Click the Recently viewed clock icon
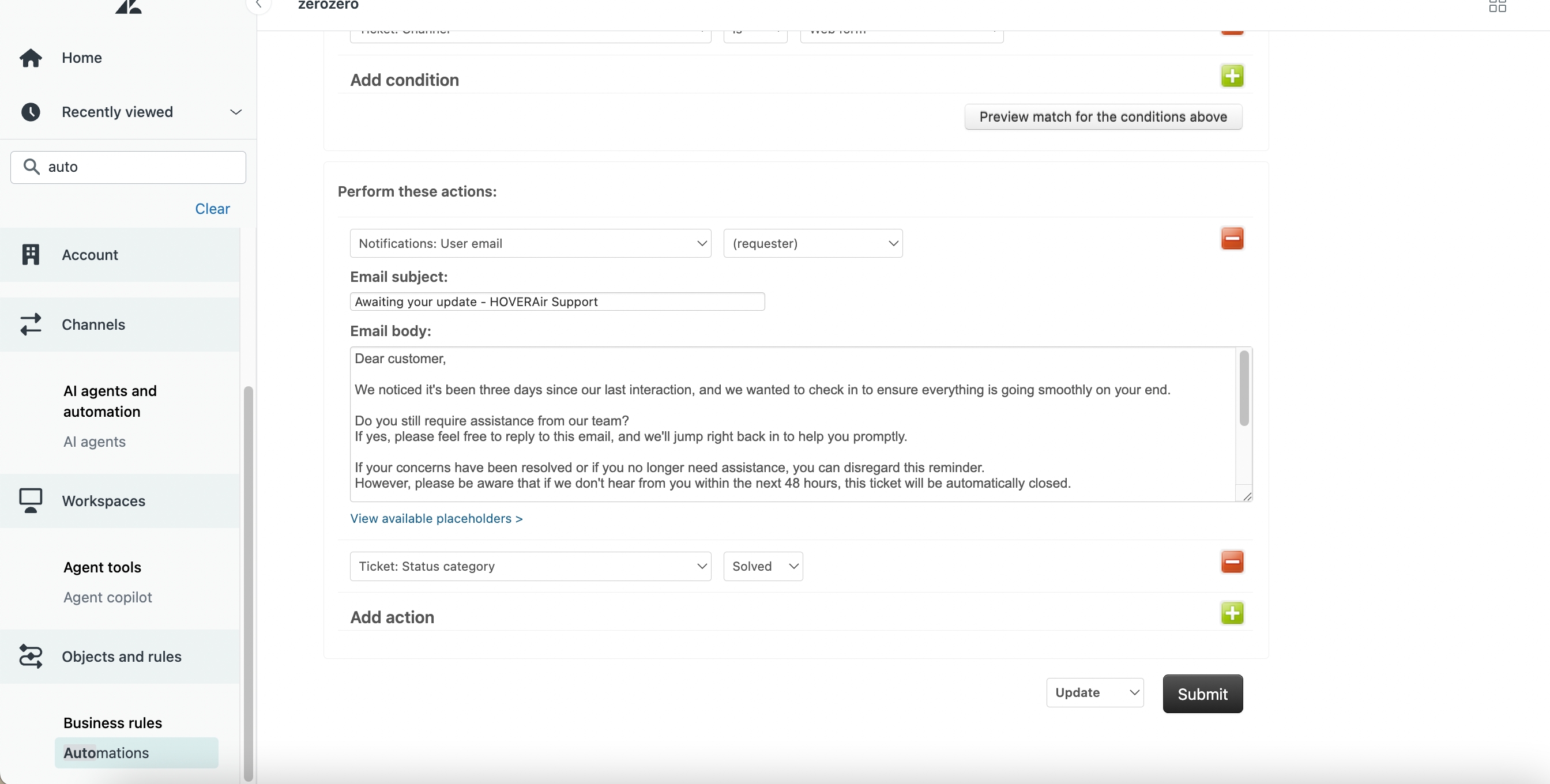The height and width of the screenshot is (784, 1550). coord(30,112)
